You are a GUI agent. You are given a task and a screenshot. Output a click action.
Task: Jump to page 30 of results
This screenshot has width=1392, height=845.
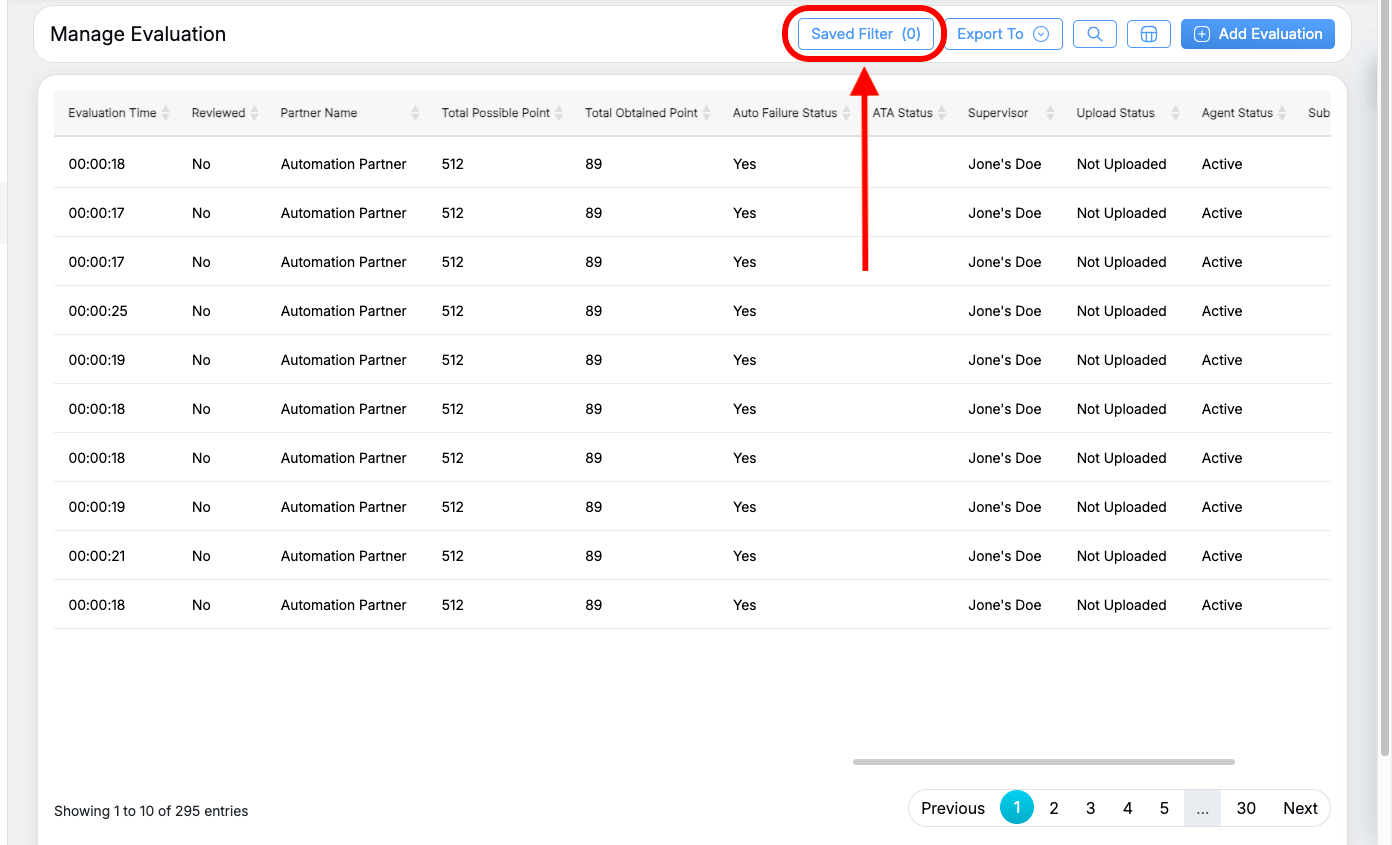pyautogui.click(x=1246, y=808)
